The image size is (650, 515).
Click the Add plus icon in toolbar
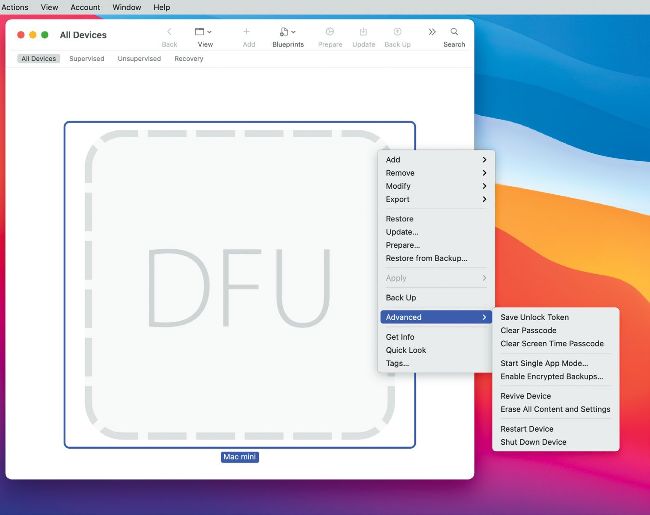[x=248, y=33]
